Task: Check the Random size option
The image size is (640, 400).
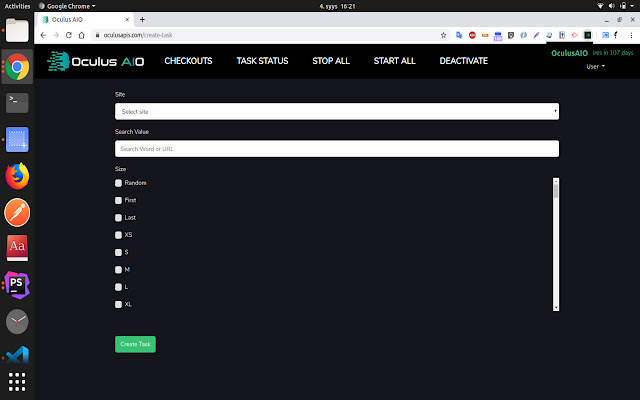Action: tap(118, 183)
